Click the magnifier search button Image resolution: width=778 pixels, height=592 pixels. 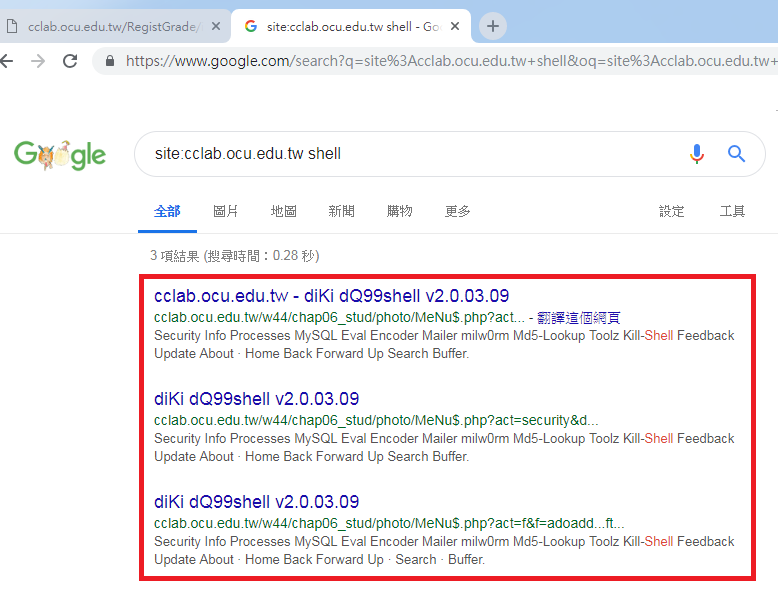point(736,154)
